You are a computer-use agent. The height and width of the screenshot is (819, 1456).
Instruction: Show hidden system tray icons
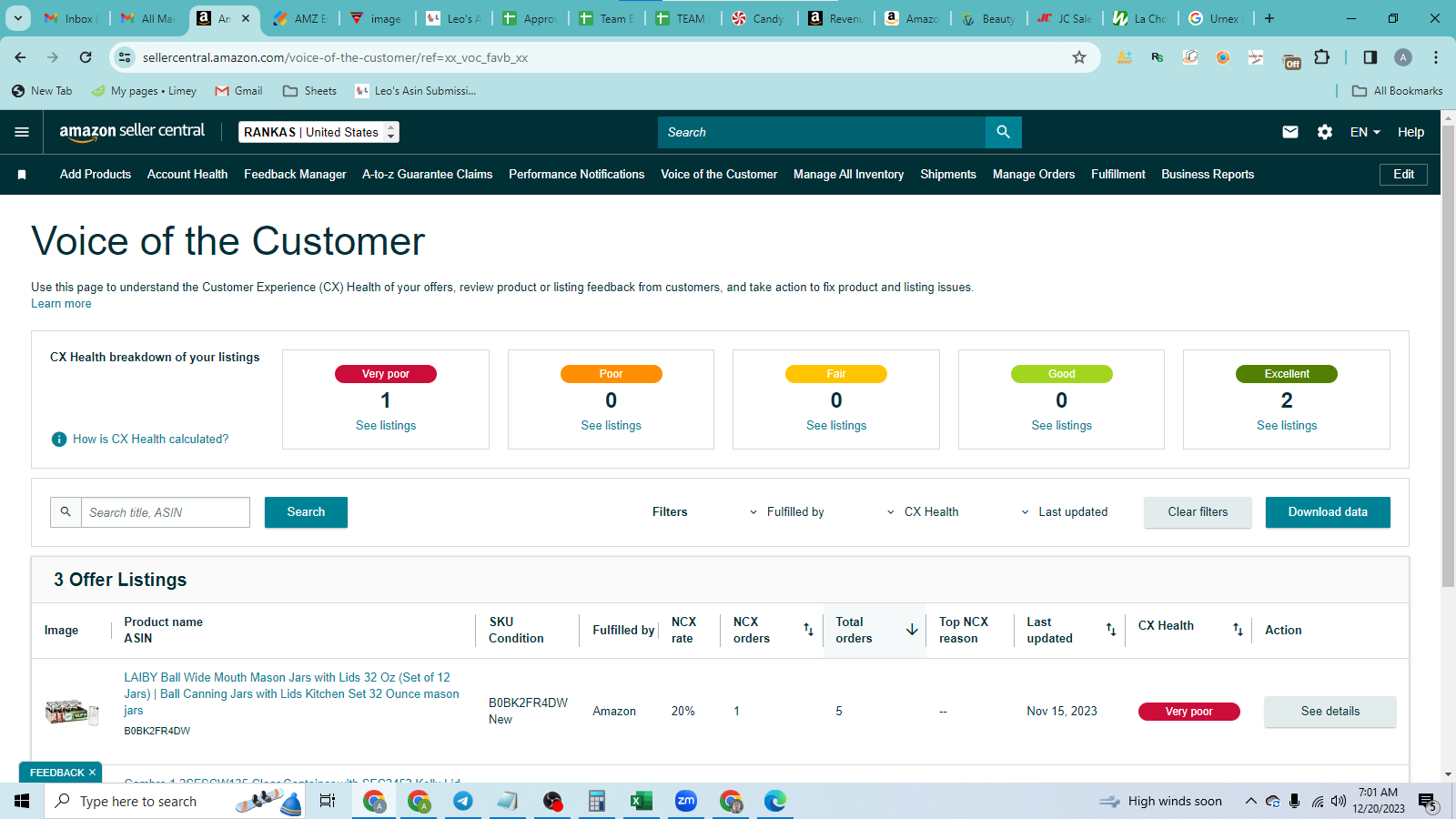tap(1251, 802)
